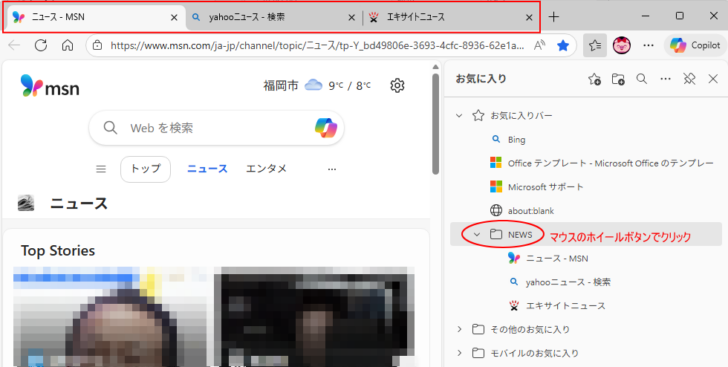
Task: Expand the その他のお気に入り folder
Action: tap(459, 329)
